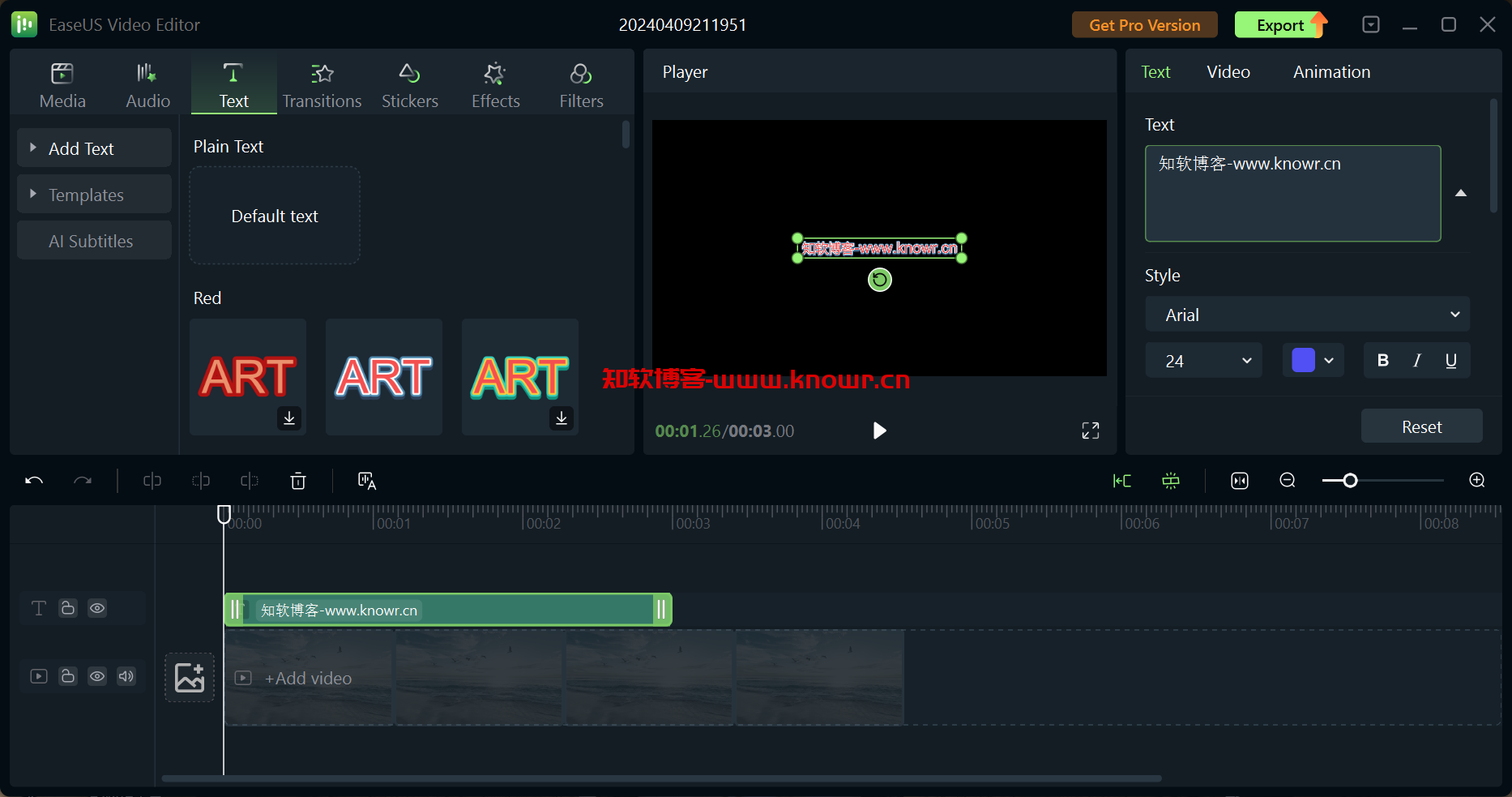Select the text clip on the timeline
This screenshot has height=797, width=1512.
tap(448, 610)
